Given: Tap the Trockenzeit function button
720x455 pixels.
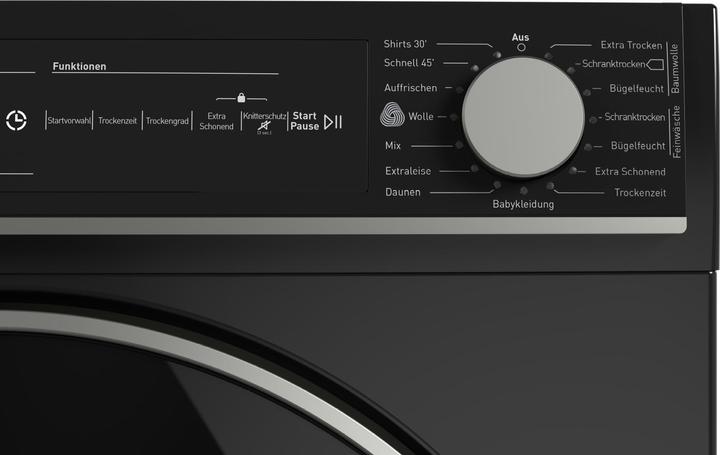Looking at the screenshot, I should (x=118, y=121).
